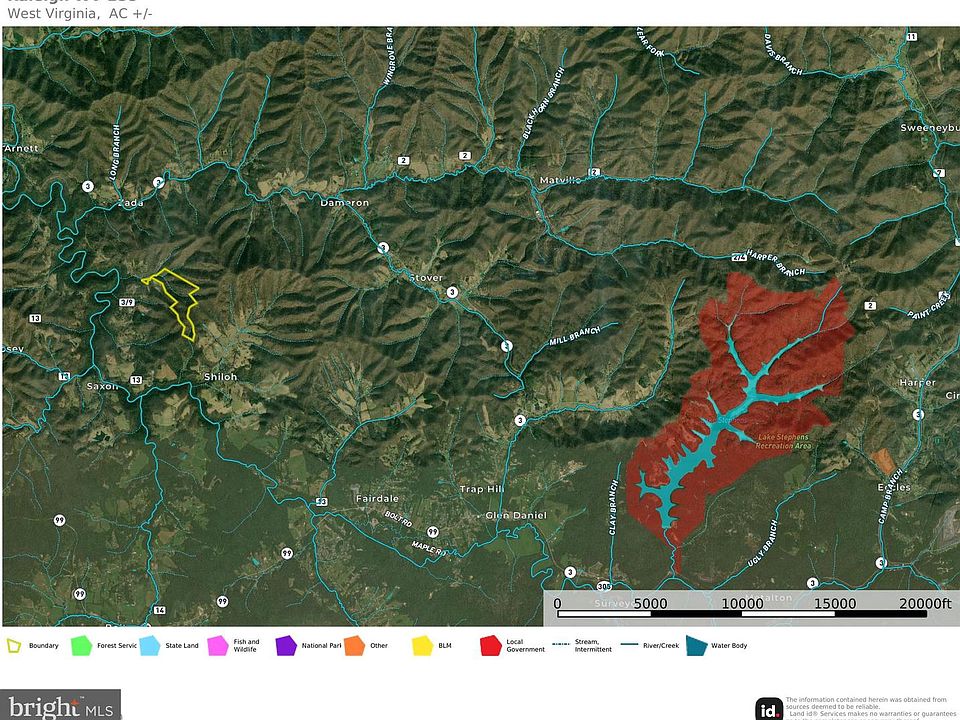Click the 10000 mark on the scale bar
The height and width of the screenshot is (720, 960).
click(742, 604)
